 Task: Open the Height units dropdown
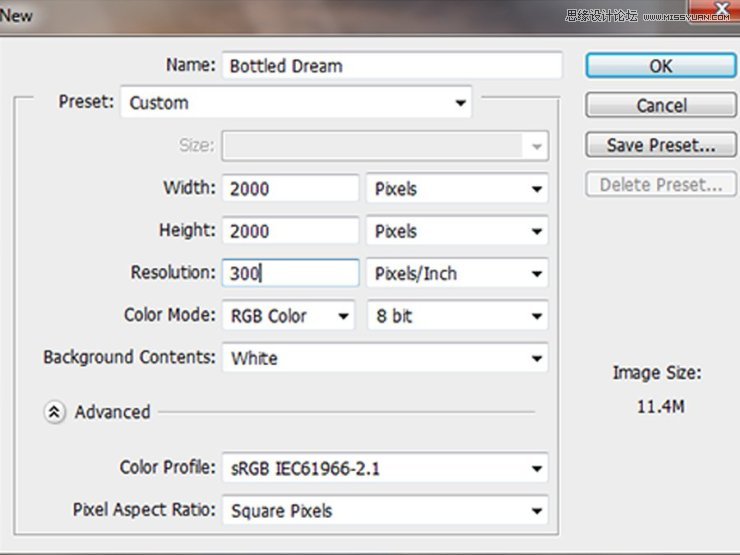click(457, 231)
